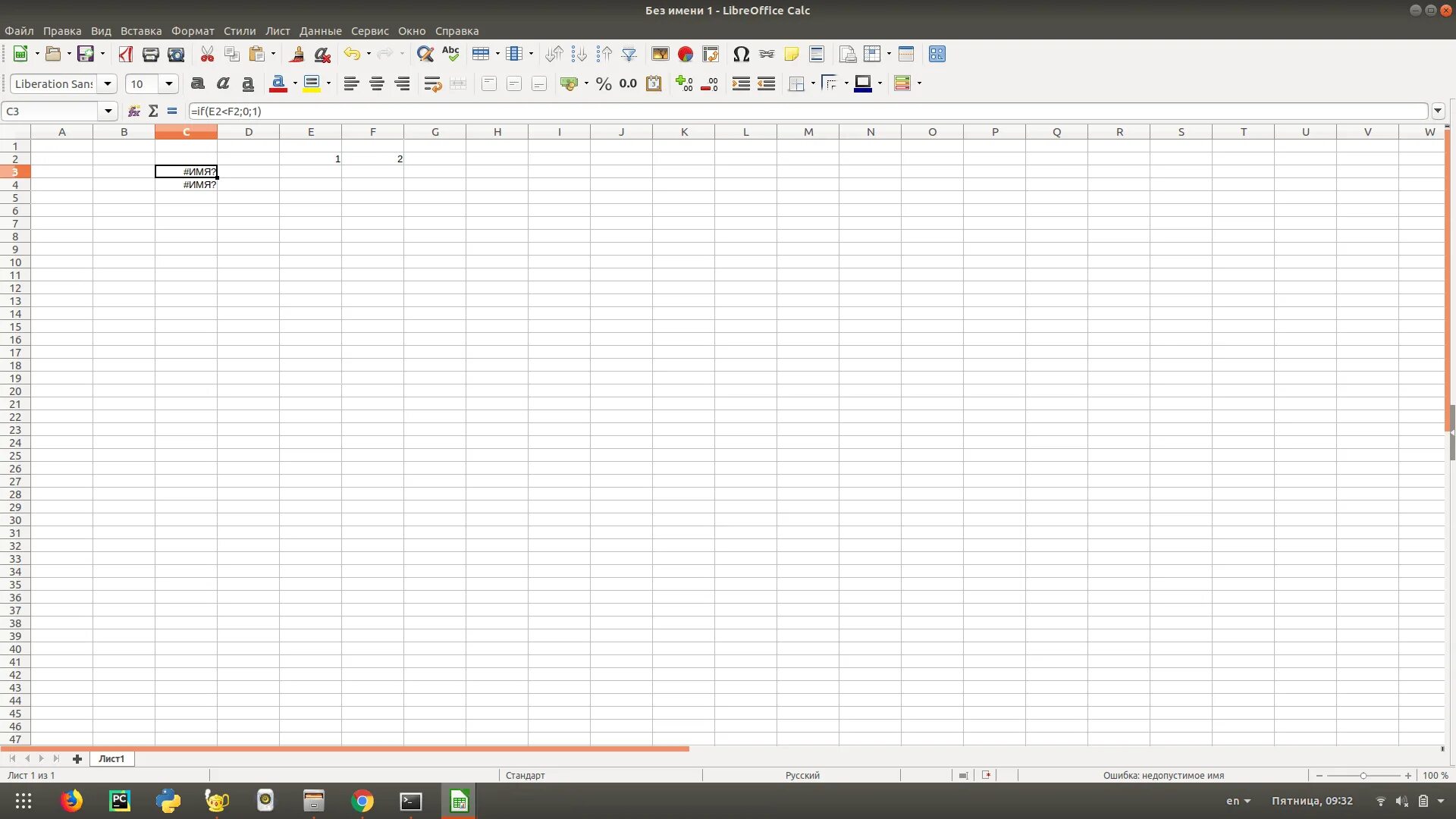
Task: Open the Формат menu
Action: (x=193, y=31)
